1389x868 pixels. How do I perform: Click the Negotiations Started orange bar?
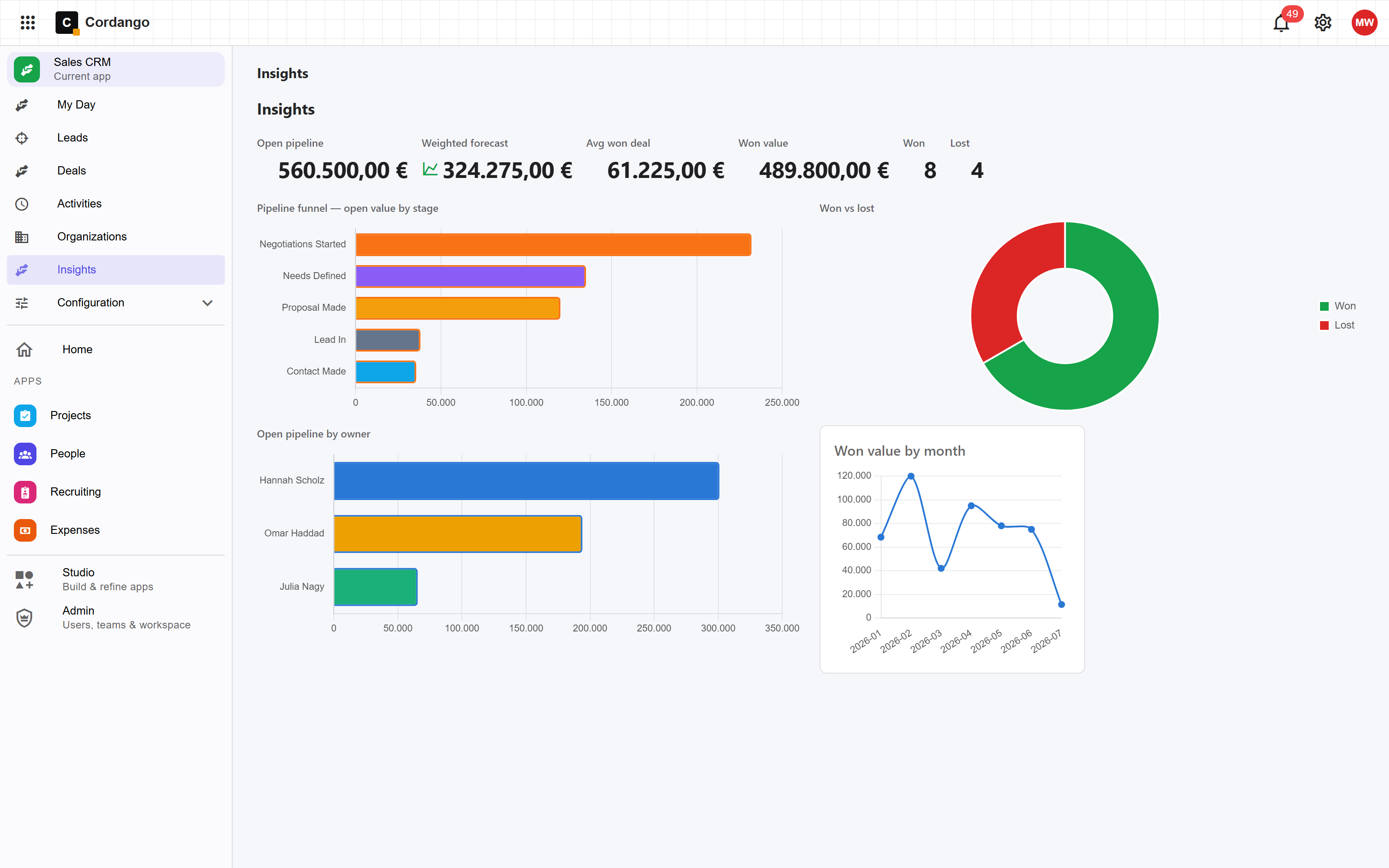pos(553,244)
